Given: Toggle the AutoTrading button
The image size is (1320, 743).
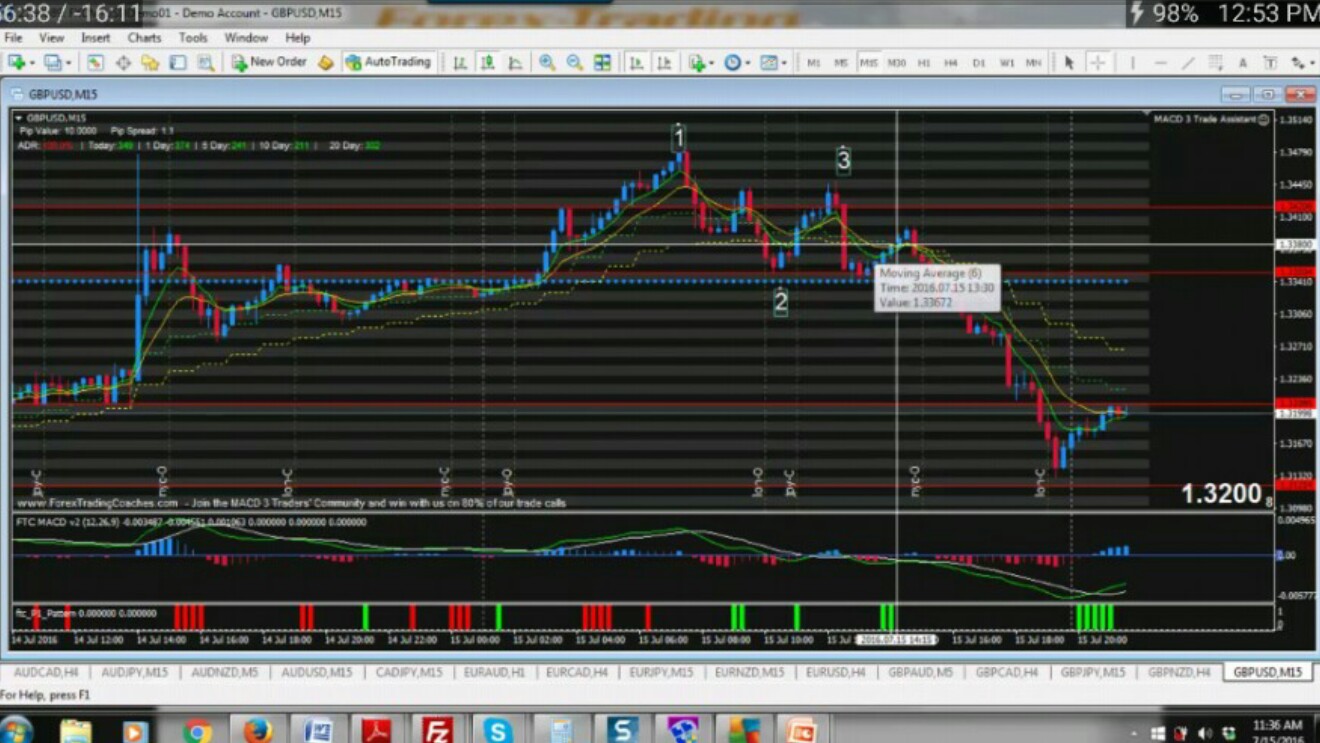Looking at the screenshot, I should pyautogui.click(x=388, y=62).
